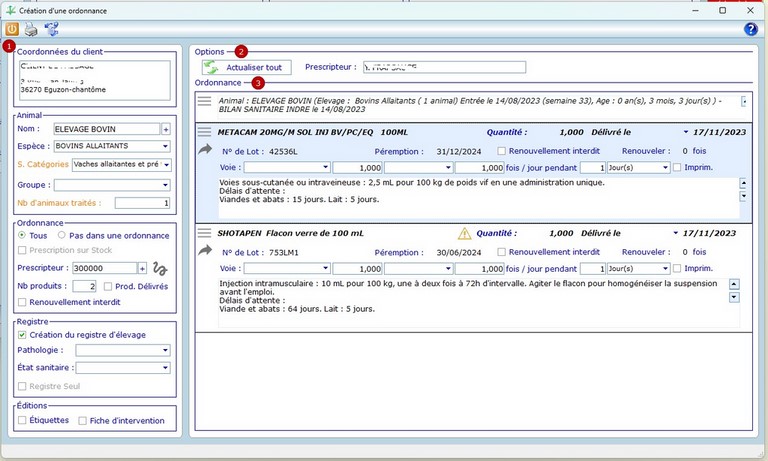
Task: Click the hamburger handle on the METACAM line
Action: (x=204, y=131)
